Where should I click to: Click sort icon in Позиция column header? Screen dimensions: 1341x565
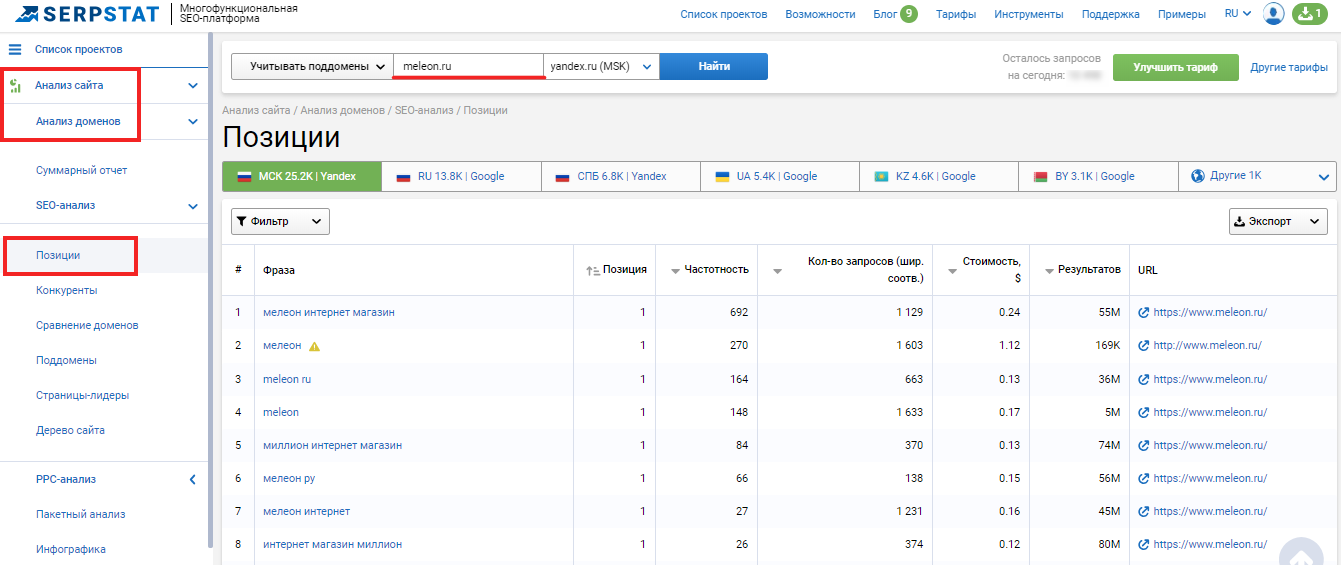[593, 270]
